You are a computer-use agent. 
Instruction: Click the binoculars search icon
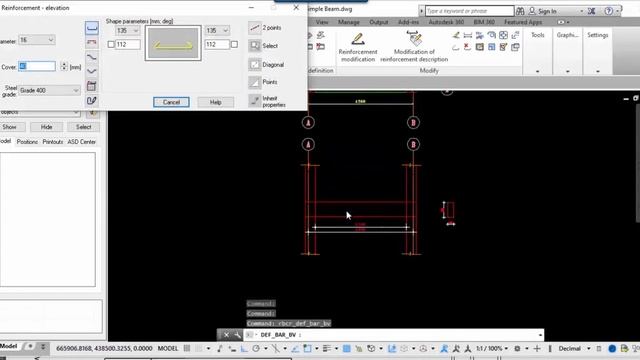520,11
